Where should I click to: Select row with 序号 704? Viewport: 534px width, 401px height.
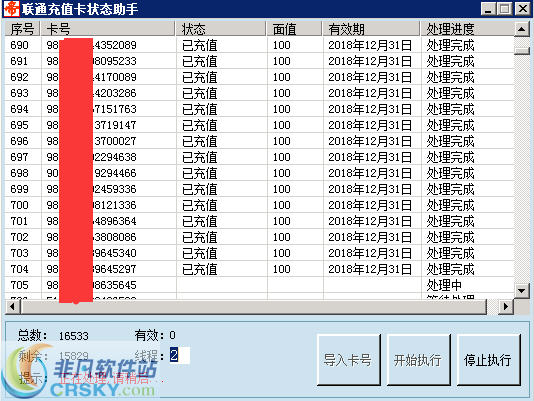[259, 269]
